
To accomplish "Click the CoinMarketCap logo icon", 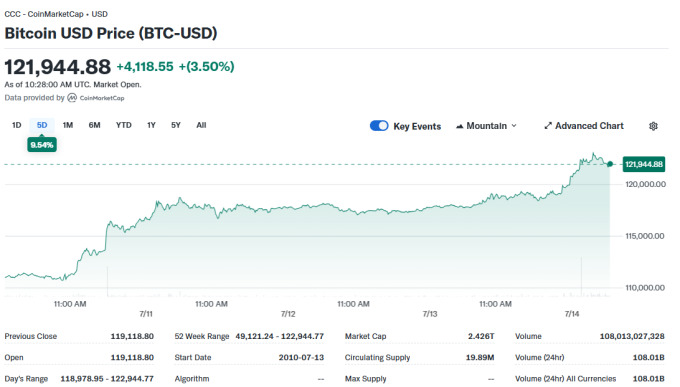I will pyautogui.click(x=72, y=98).
